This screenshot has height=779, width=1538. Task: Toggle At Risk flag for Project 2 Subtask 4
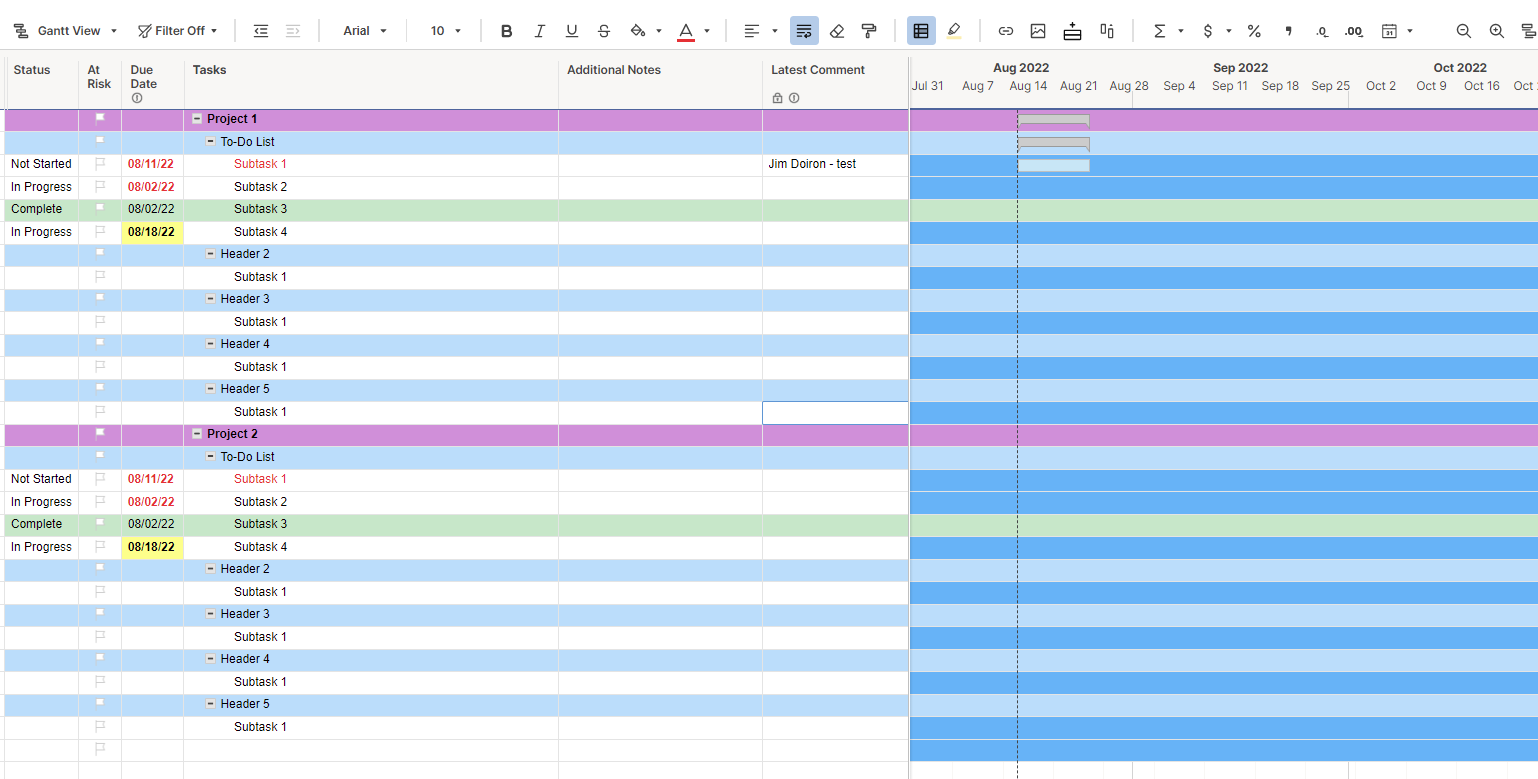click(x=100, y=547)
